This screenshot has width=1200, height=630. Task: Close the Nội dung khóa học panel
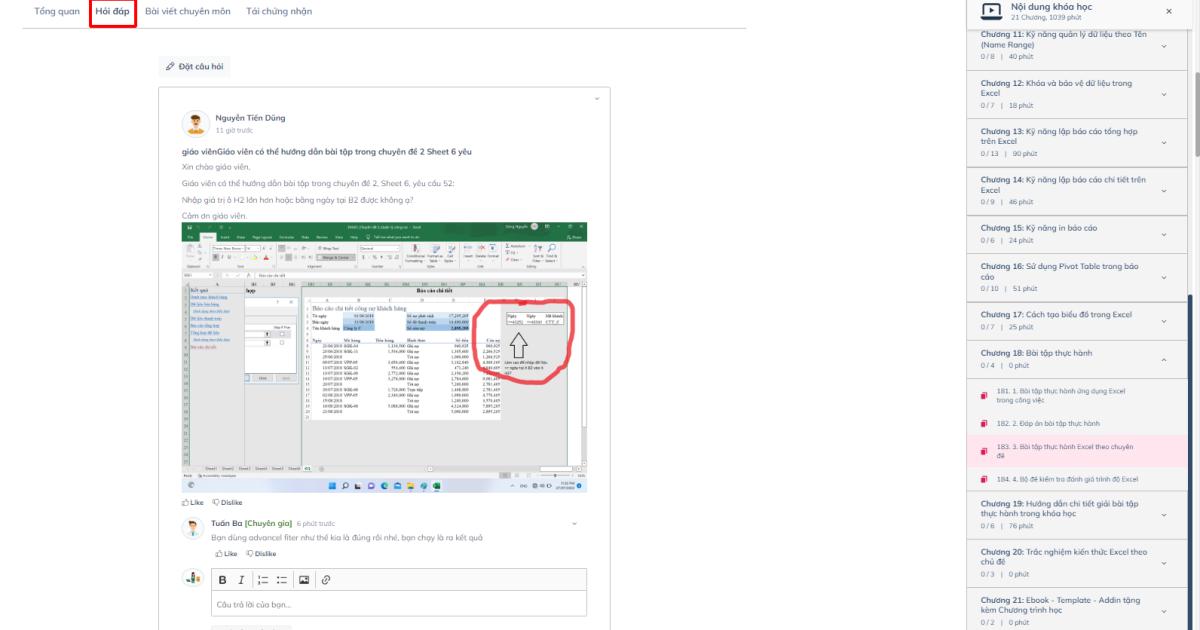pyautogui.click(x=1169, y=11)
